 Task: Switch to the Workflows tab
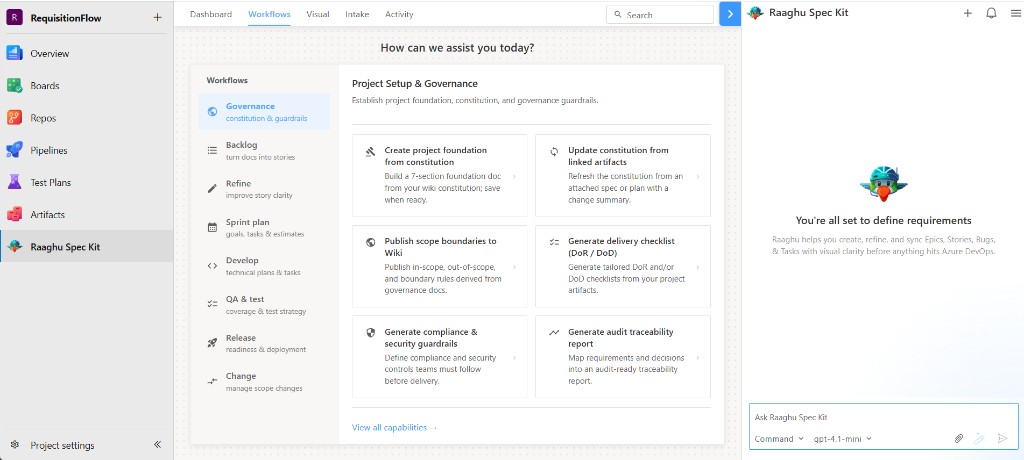click(x=269, y=14)
